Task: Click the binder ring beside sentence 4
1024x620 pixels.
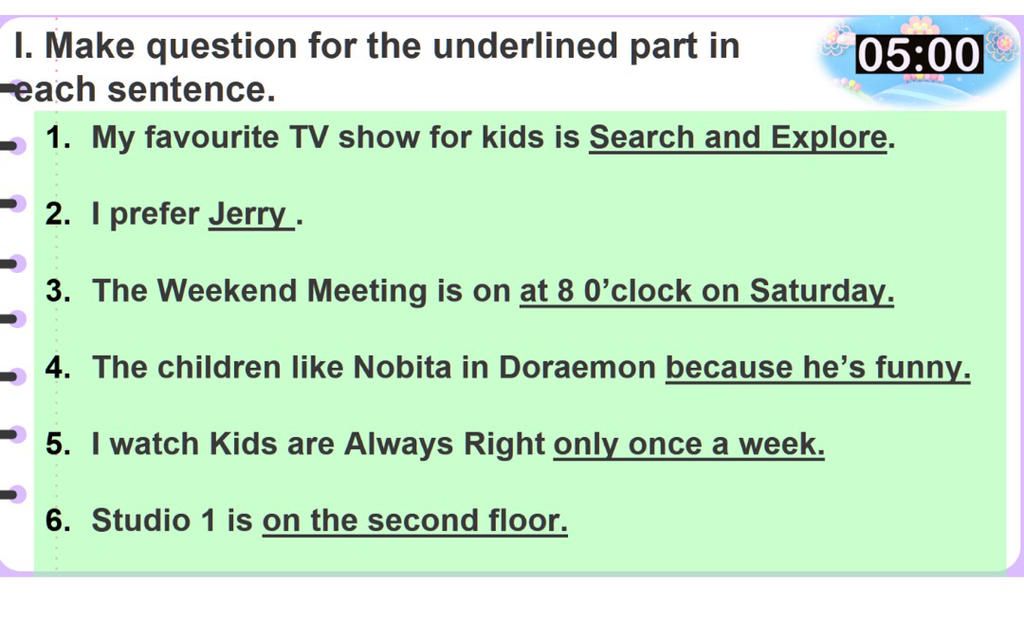Action: [14, 376]
